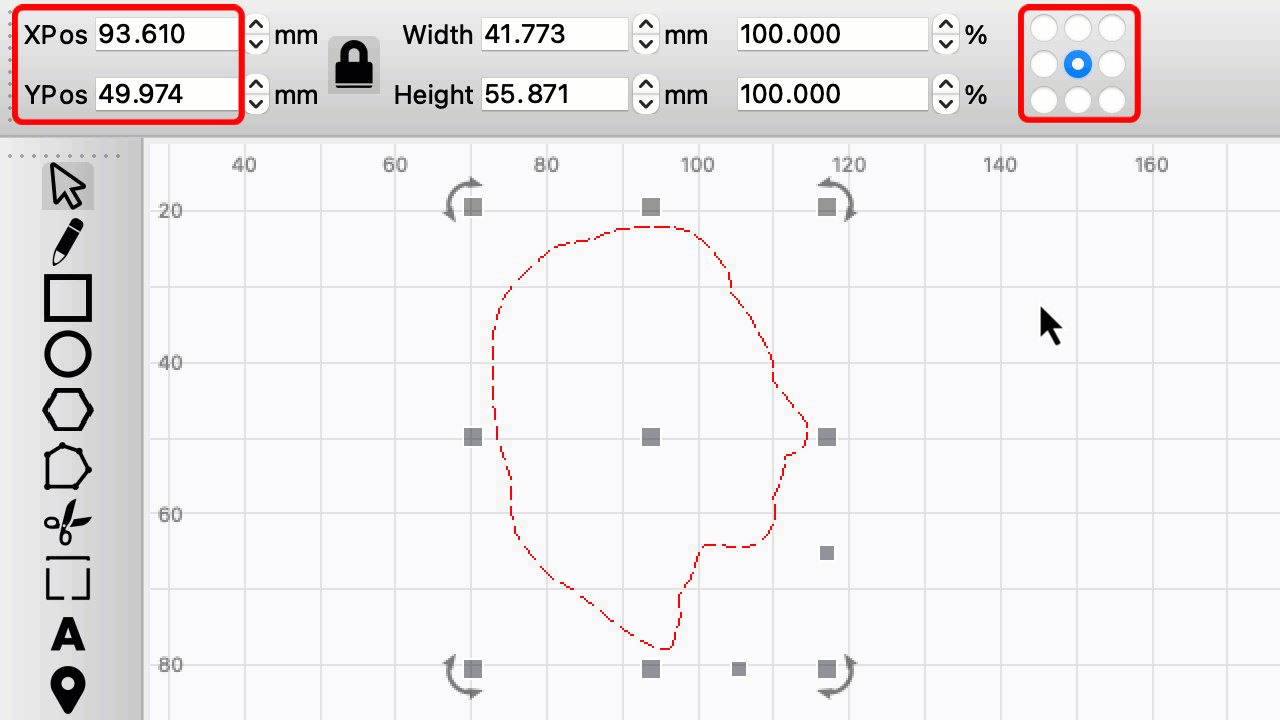Viewport: 1280px width, 720px height.
Task: Decrease the YPos value with stepper
Action: pyautogui.click(x=257, y=103)
